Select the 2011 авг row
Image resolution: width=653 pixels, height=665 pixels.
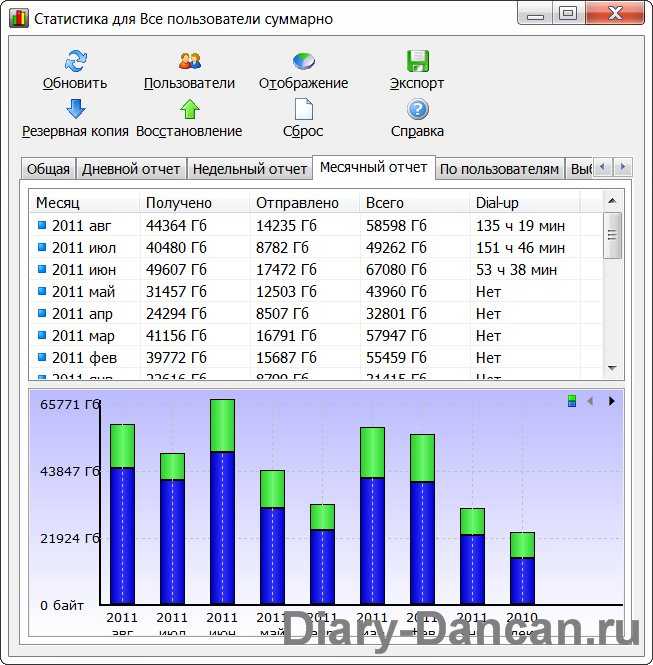[316, 225]
